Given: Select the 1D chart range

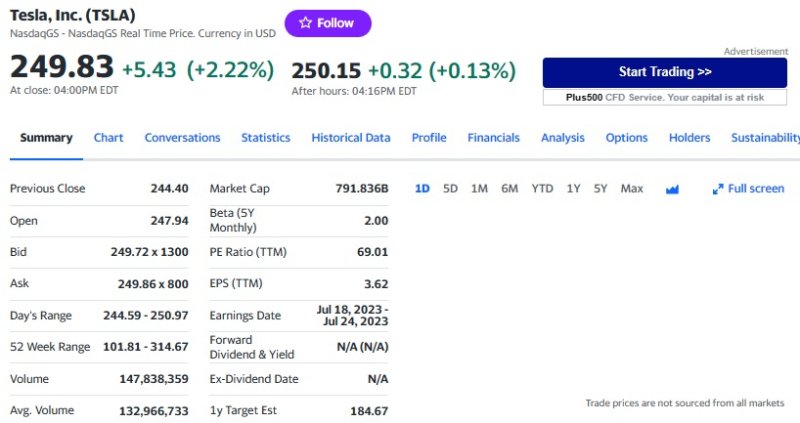Looking at the screenshot, I should click(422, 189).
